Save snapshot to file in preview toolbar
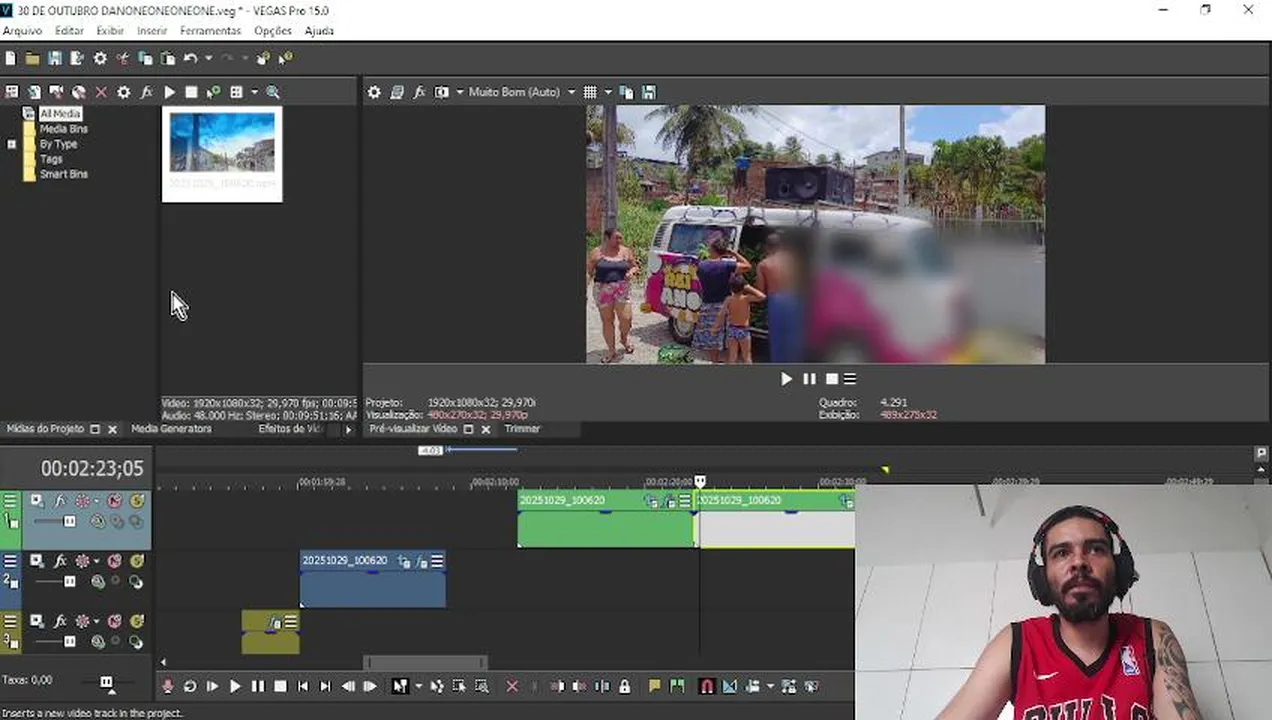 pyautogui.click(x=649, y=92)
